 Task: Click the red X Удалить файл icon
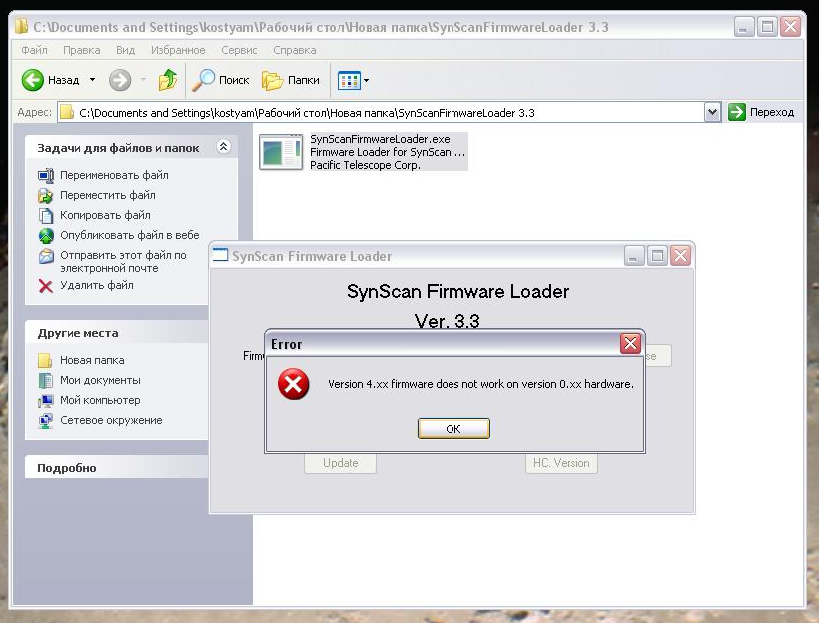[x=46, y=286]
